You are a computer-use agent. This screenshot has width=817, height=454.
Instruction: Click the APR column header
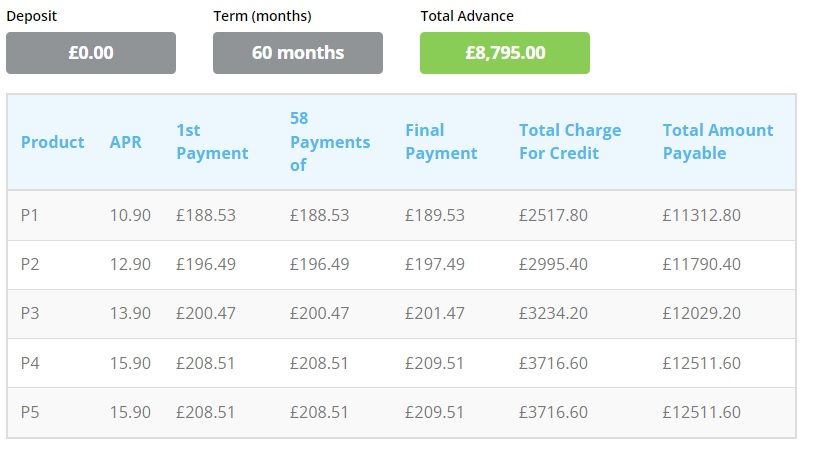(126, 142)
